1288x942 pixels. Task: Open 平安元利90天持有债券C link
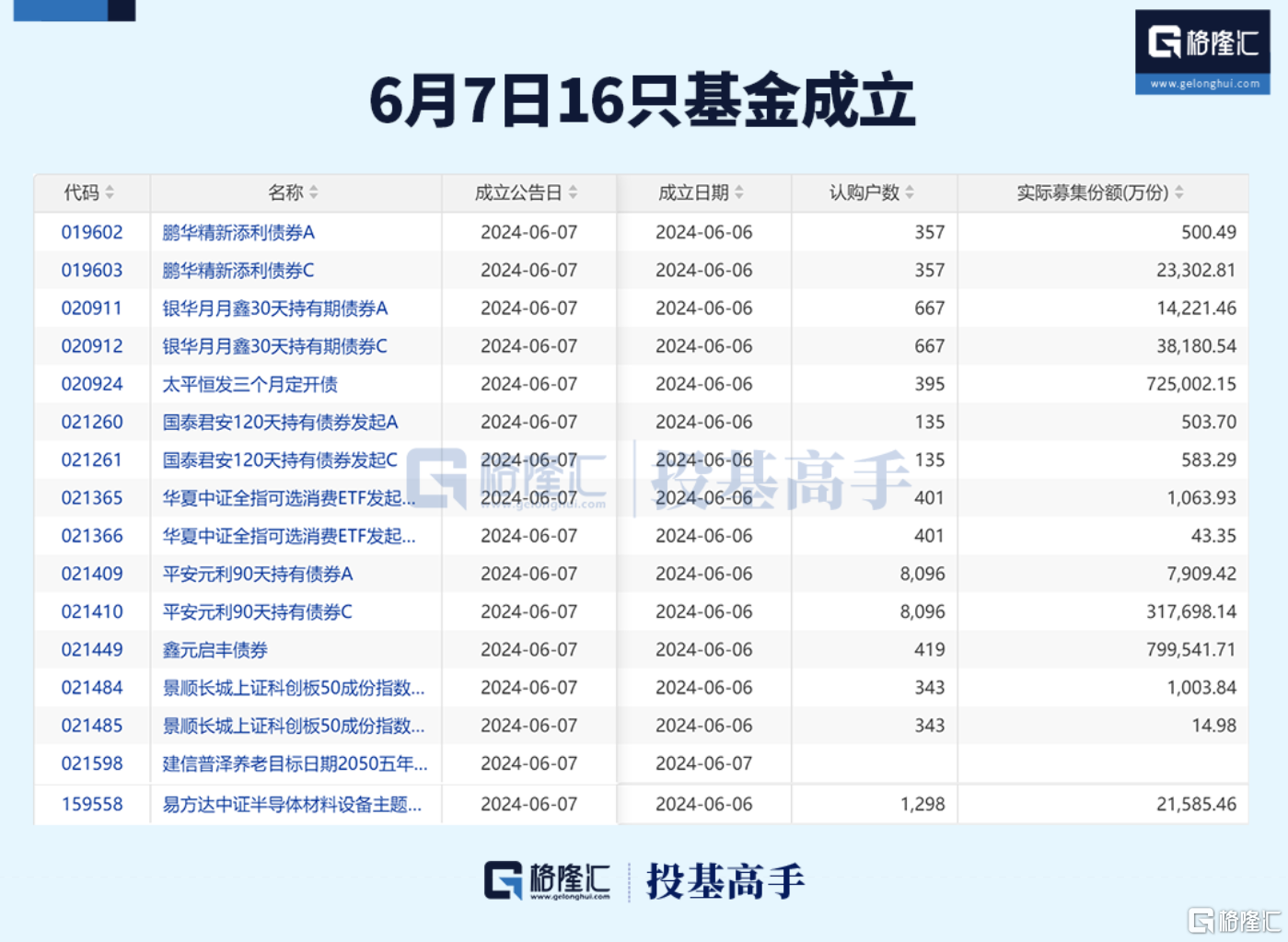(258, 611)
